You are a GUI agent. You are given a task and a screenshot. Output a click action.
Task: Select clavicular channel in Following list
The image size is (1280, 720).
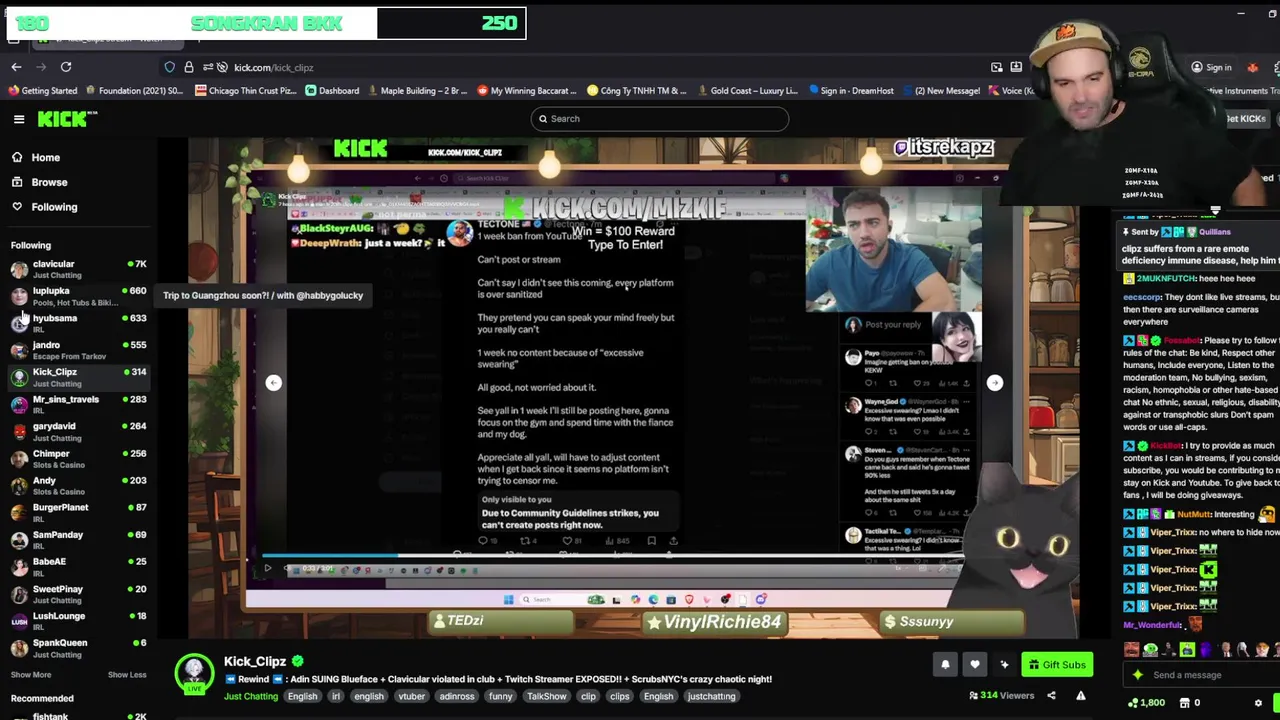coord(78,269)
